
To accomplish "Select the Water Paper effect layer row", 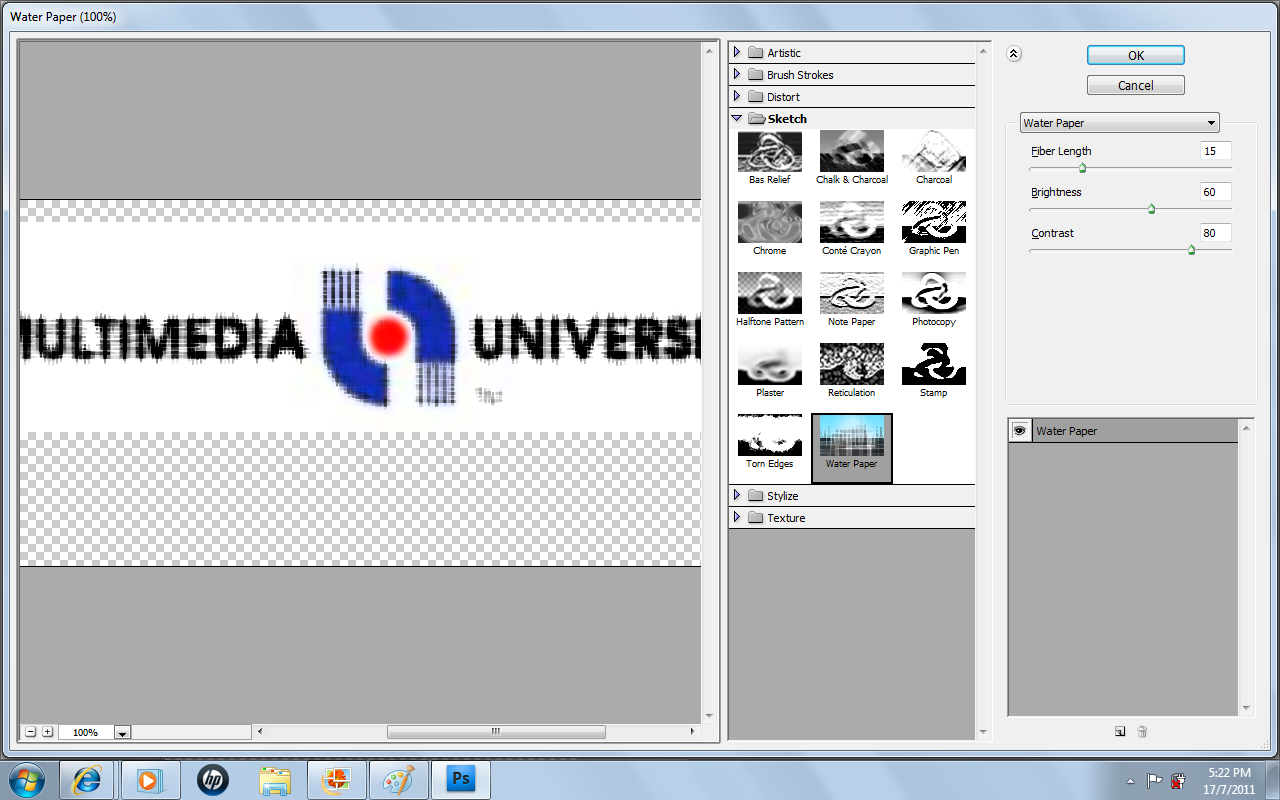I will pyautogui.click(x=1123, y=431).
